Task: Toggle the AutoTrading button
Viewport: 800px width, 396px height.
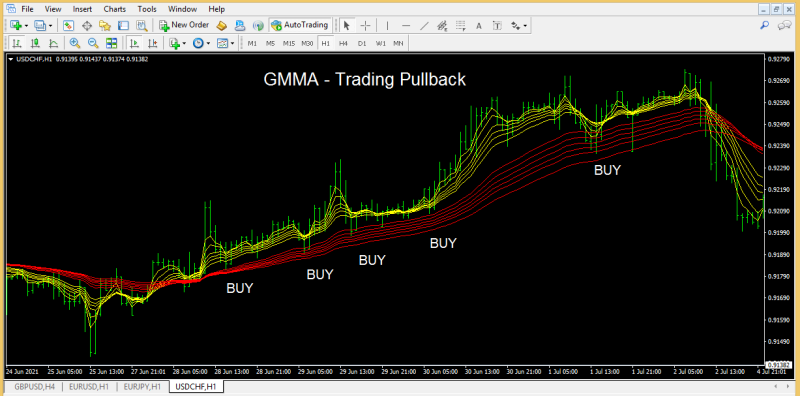Action: [300, 25]
